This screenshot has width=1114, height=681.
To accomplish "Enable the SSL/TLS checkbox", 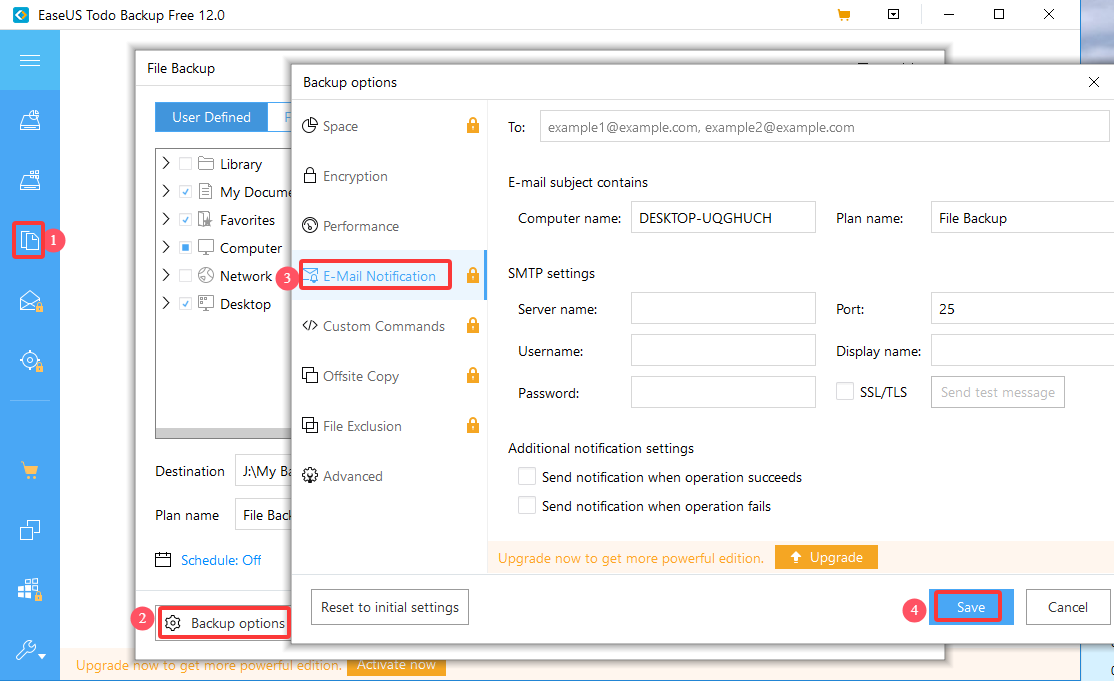I will click(x=845, y=391).
